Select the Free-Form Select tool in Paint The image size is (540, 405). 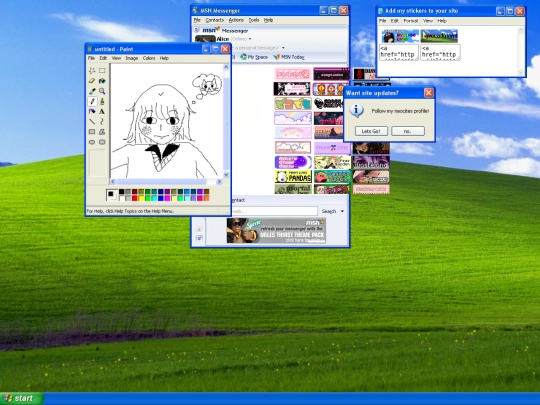coord(92,71)
